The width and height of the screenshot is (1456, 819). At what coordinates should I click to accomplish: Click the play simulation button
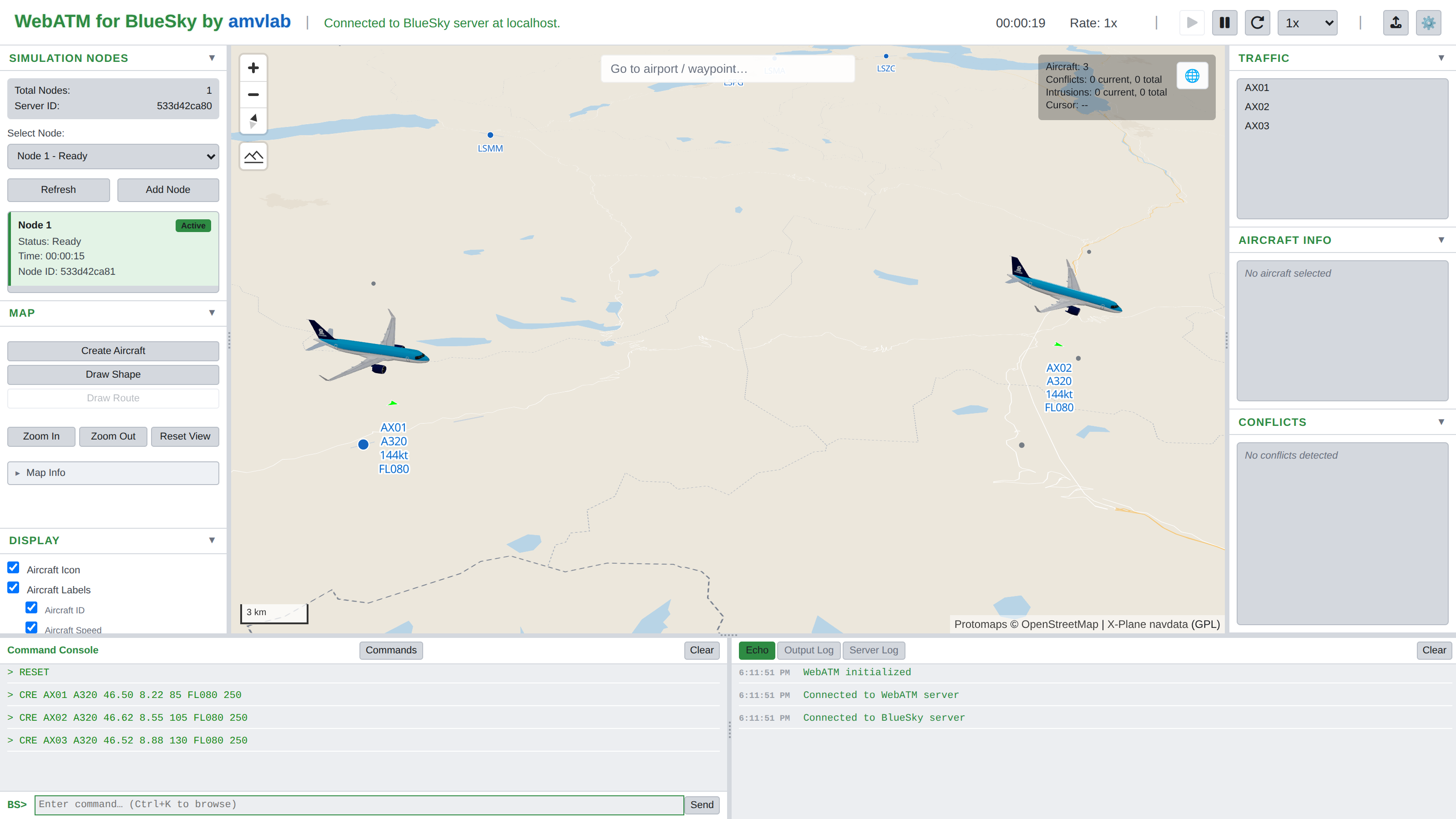tap(1192, 23)
